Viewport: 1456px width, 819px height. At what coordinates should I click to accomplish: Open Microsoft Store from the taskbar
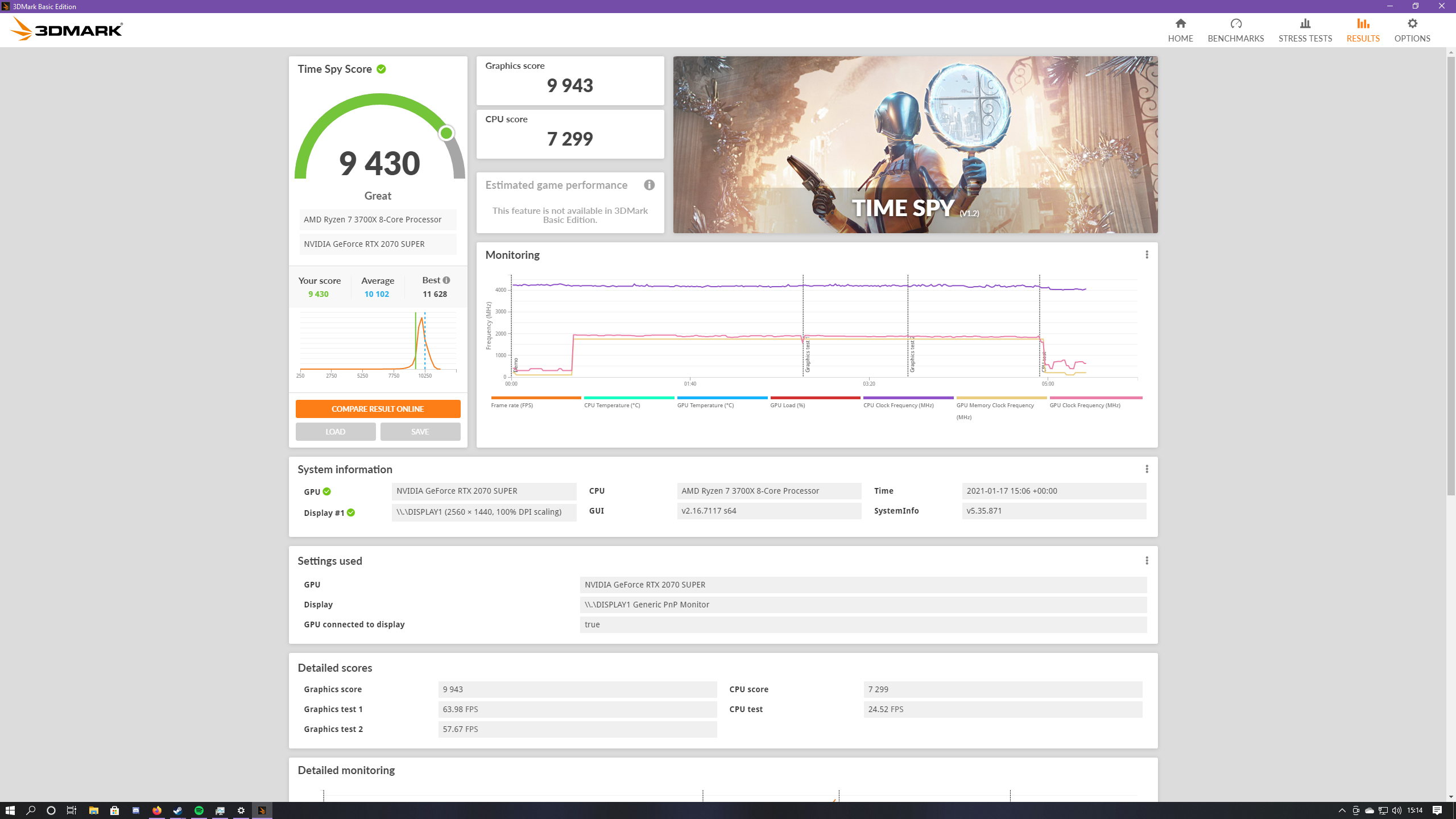115,810
